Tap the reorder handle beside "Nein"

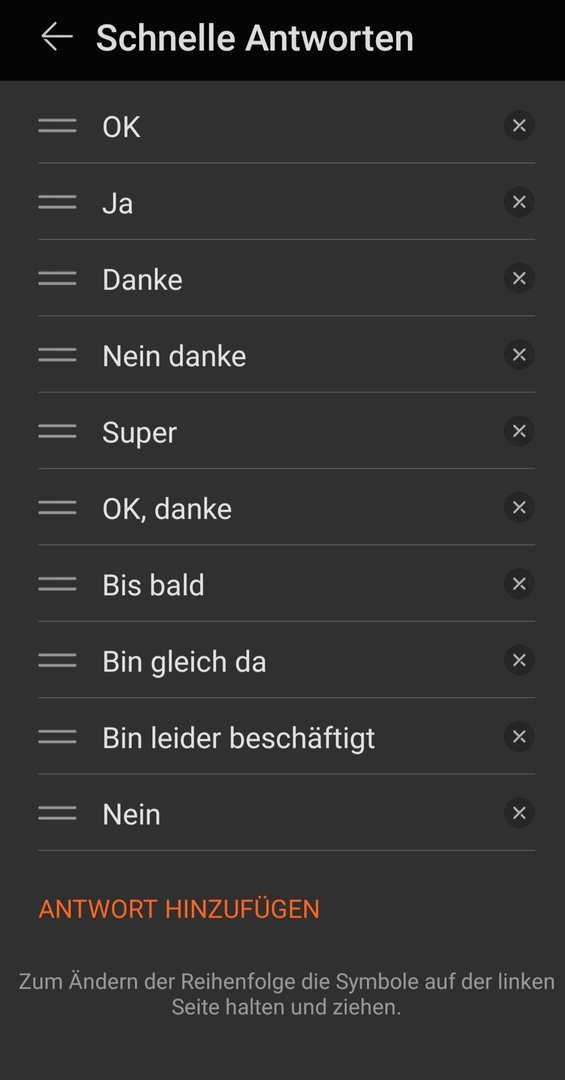point(57,813)
